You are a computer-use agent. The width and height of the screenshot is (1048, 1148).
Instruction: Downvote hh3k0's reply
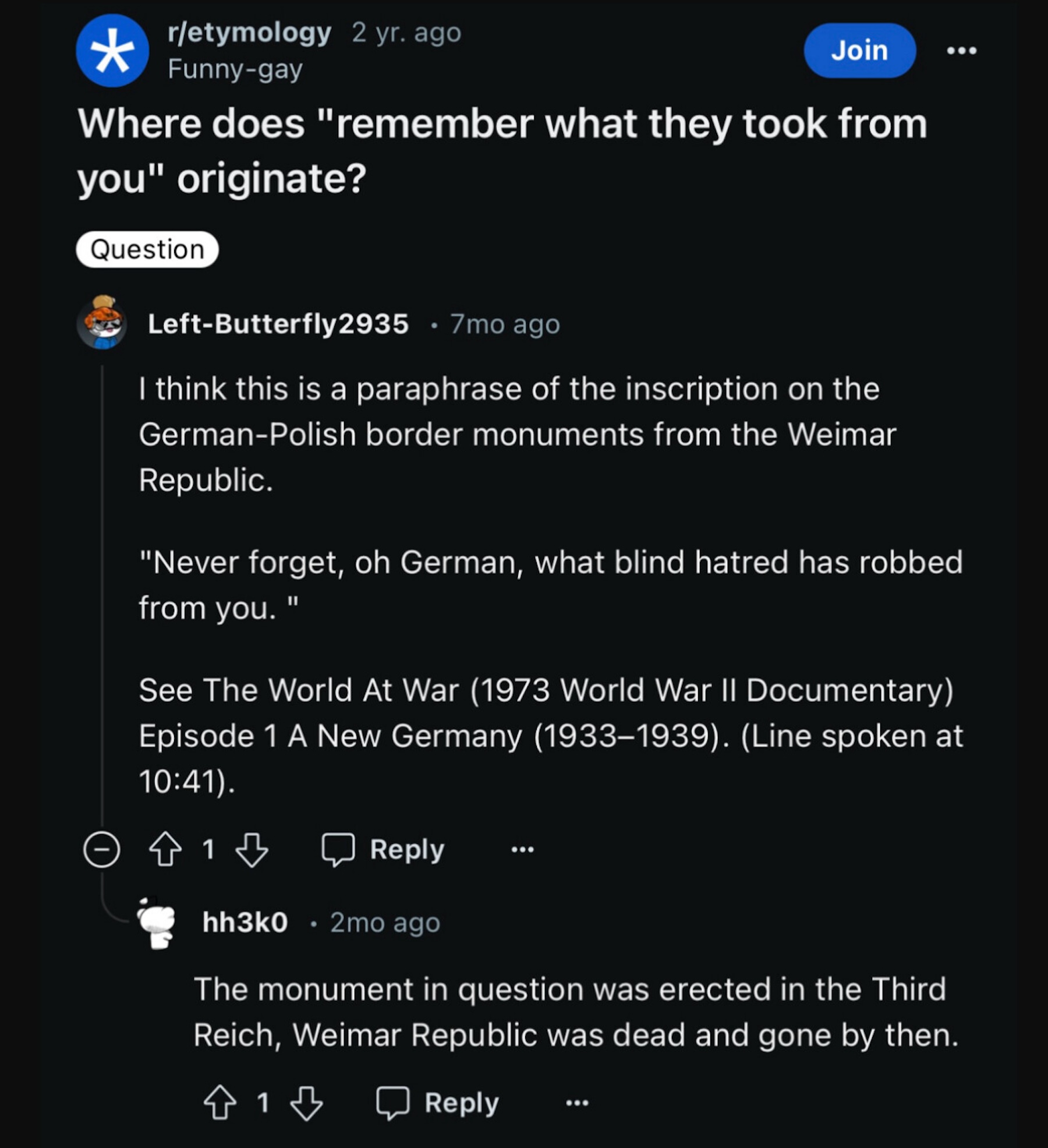306,1103
